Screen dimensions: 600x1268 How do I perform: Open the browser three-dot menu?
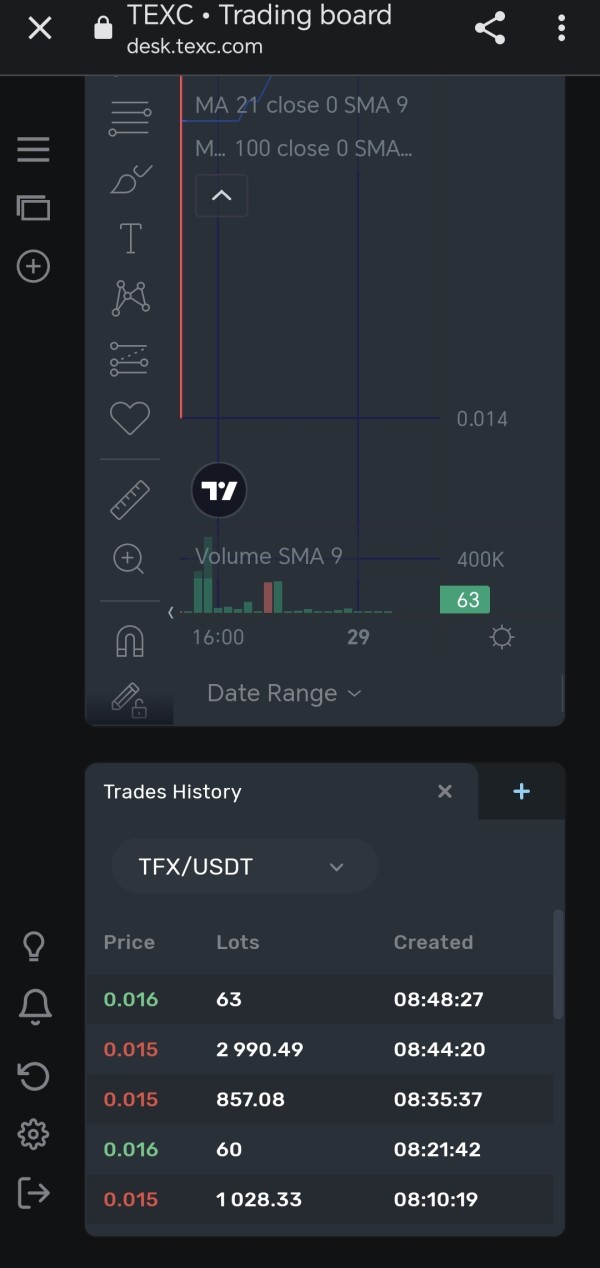pyautogui.click(x=562, y=28)
